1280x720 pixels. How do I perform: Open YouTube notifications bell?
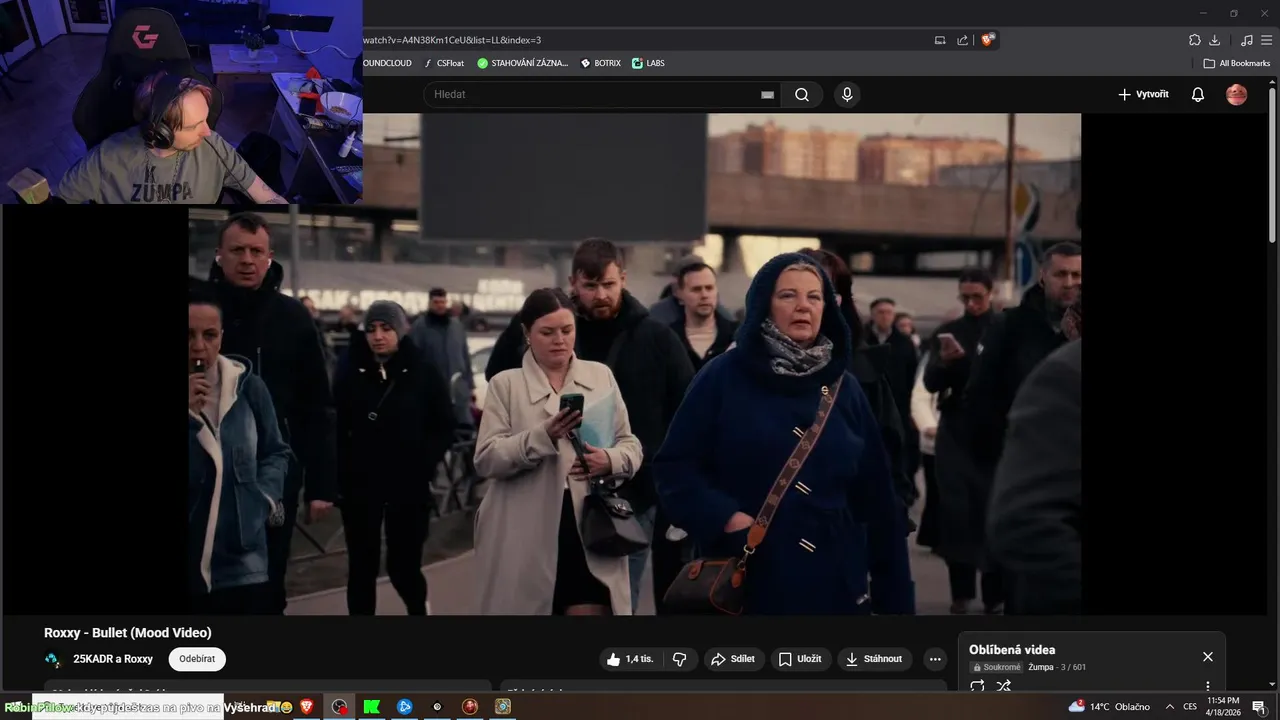coord(1197,95)
